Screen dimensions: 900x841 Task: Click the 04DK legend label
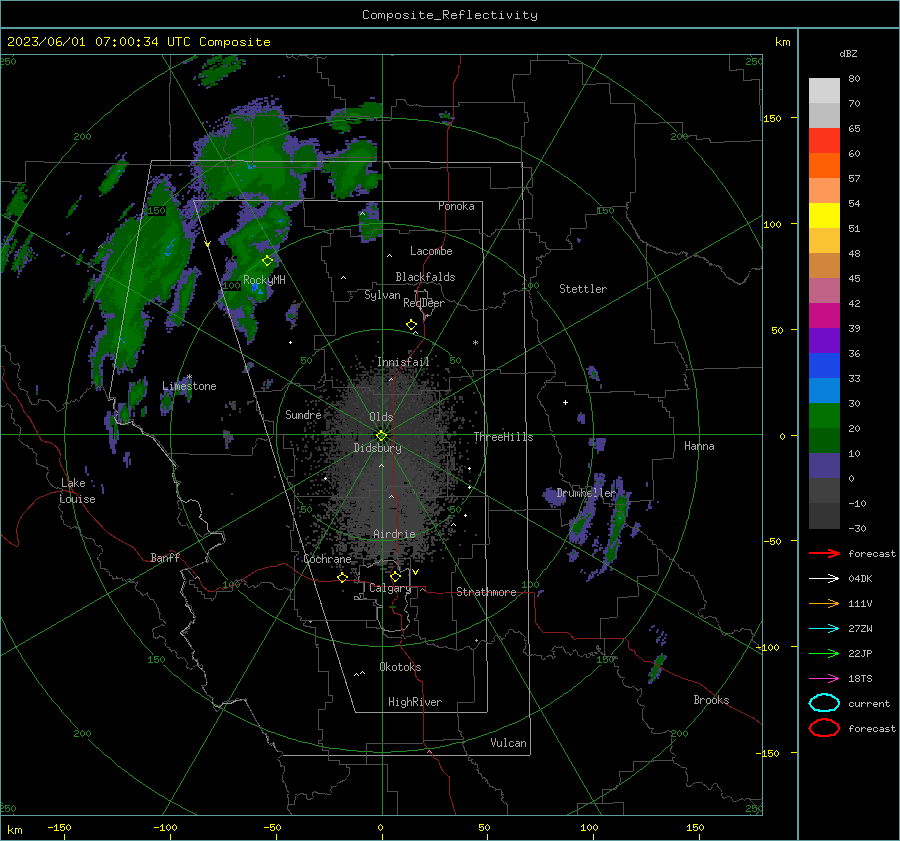pyautogui.click(x=860, y=579)
